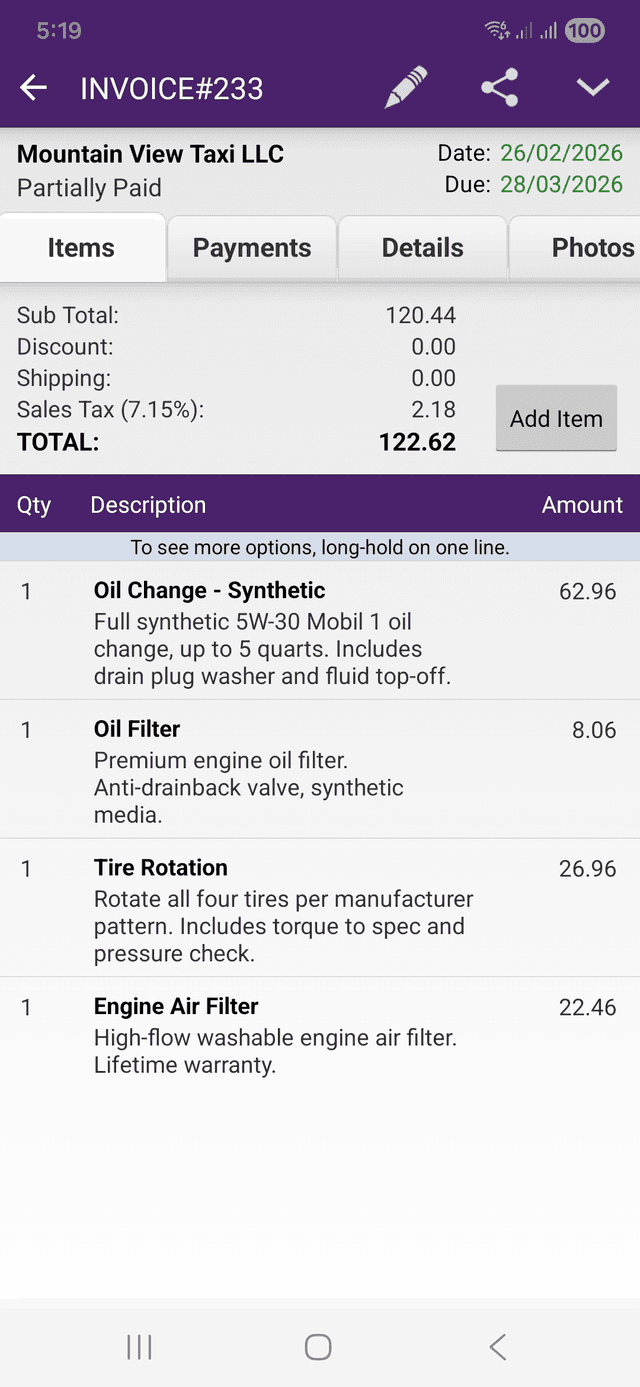View the Details tab
The height and width of the screenshot is (1387, 640).
coord(422,247)
